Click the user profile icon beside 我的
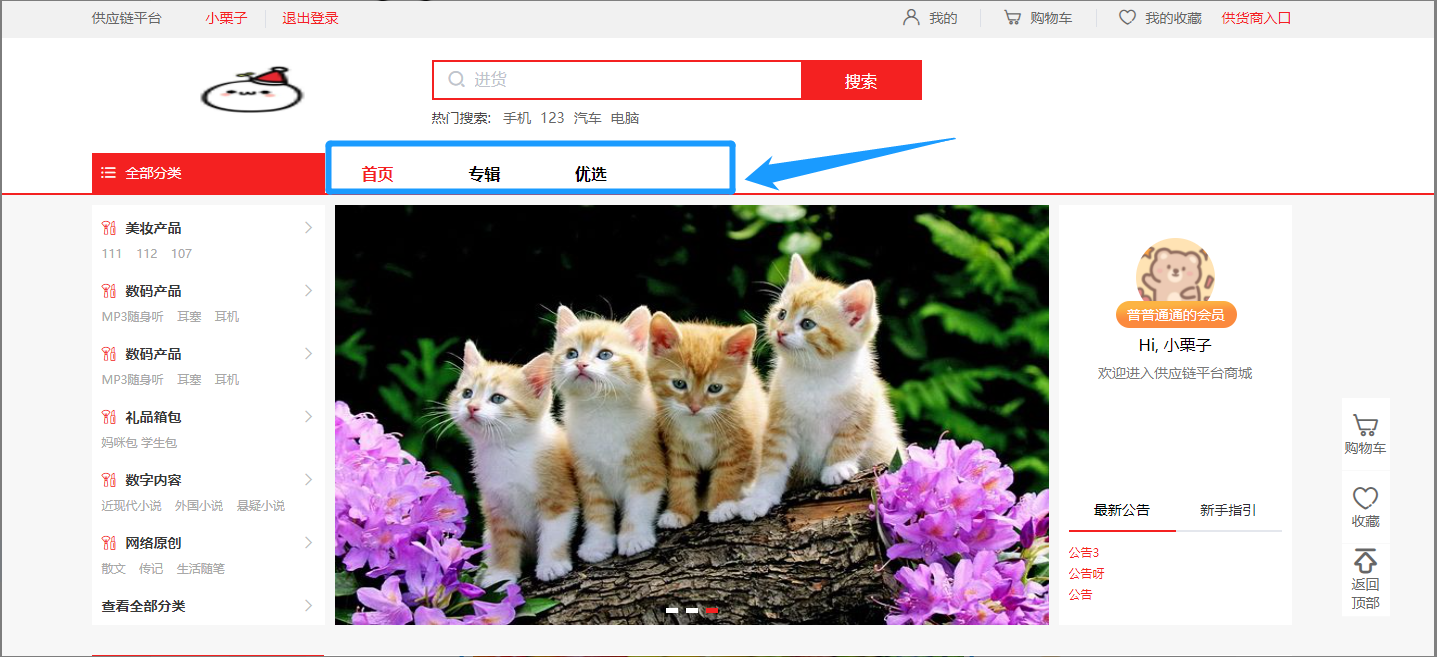1437x657 pixels. [911, 18]
